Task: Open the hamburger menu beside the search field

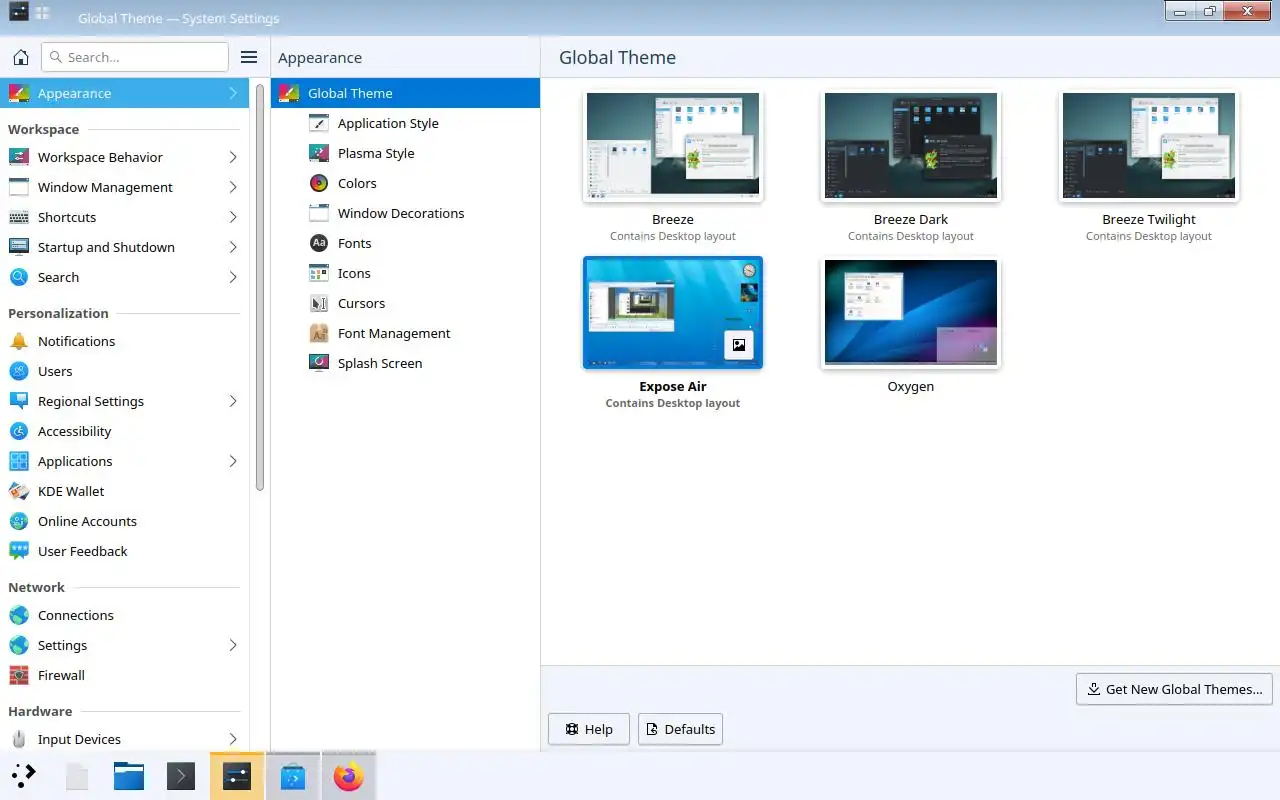Action: click(249, 57)
